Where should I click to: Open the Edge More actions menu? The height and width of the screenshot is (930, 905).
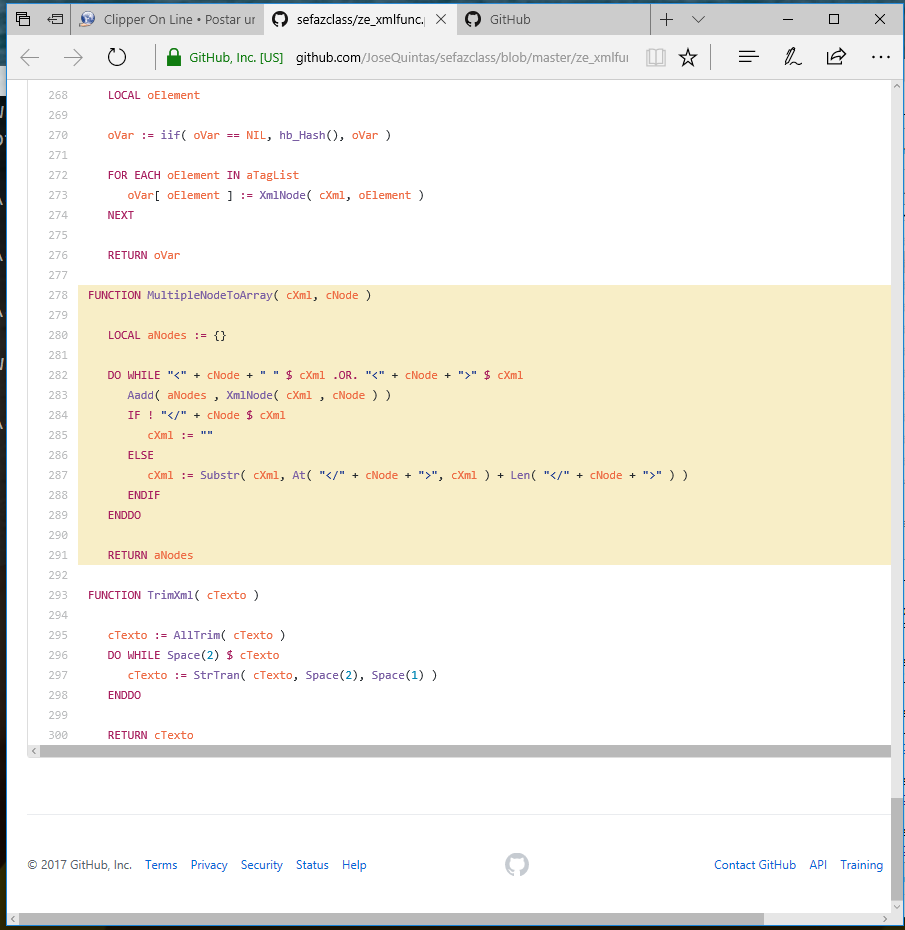[880, 57]
